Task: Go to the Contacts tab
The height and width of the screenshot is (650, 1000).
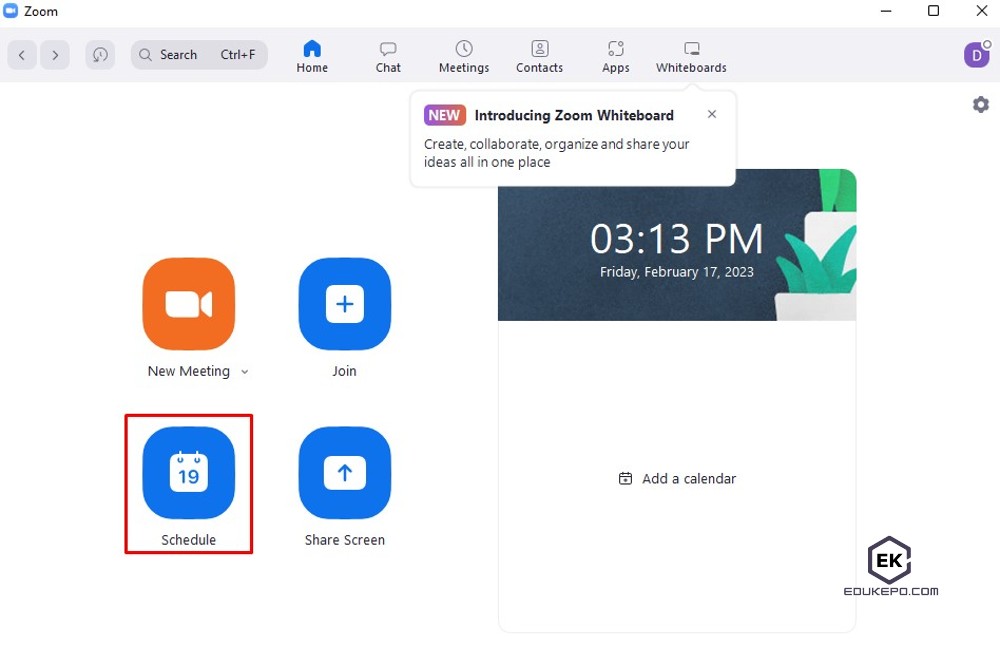Action: coord(539,55)
